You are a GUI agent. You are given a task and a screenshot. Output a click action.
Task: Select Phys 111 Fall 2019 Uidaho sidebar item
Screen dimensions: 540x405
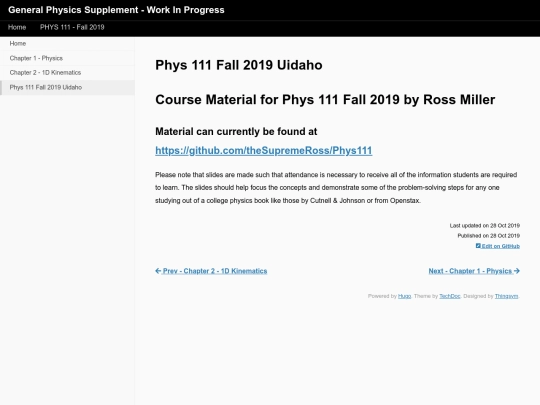click(x=67, y=87)
